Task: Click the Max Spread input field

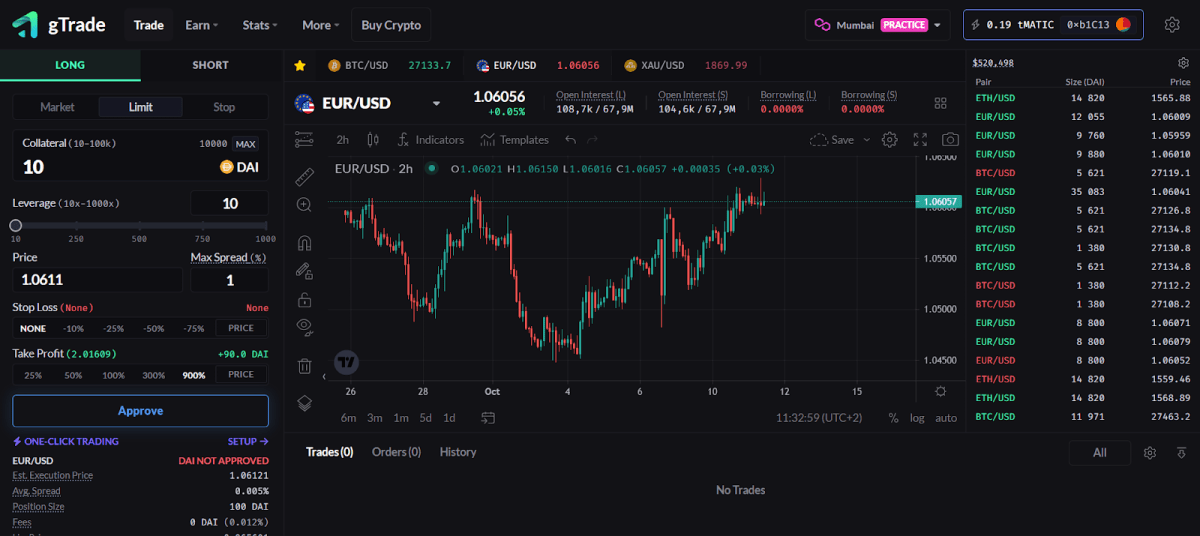Action: tap(229, 280)
